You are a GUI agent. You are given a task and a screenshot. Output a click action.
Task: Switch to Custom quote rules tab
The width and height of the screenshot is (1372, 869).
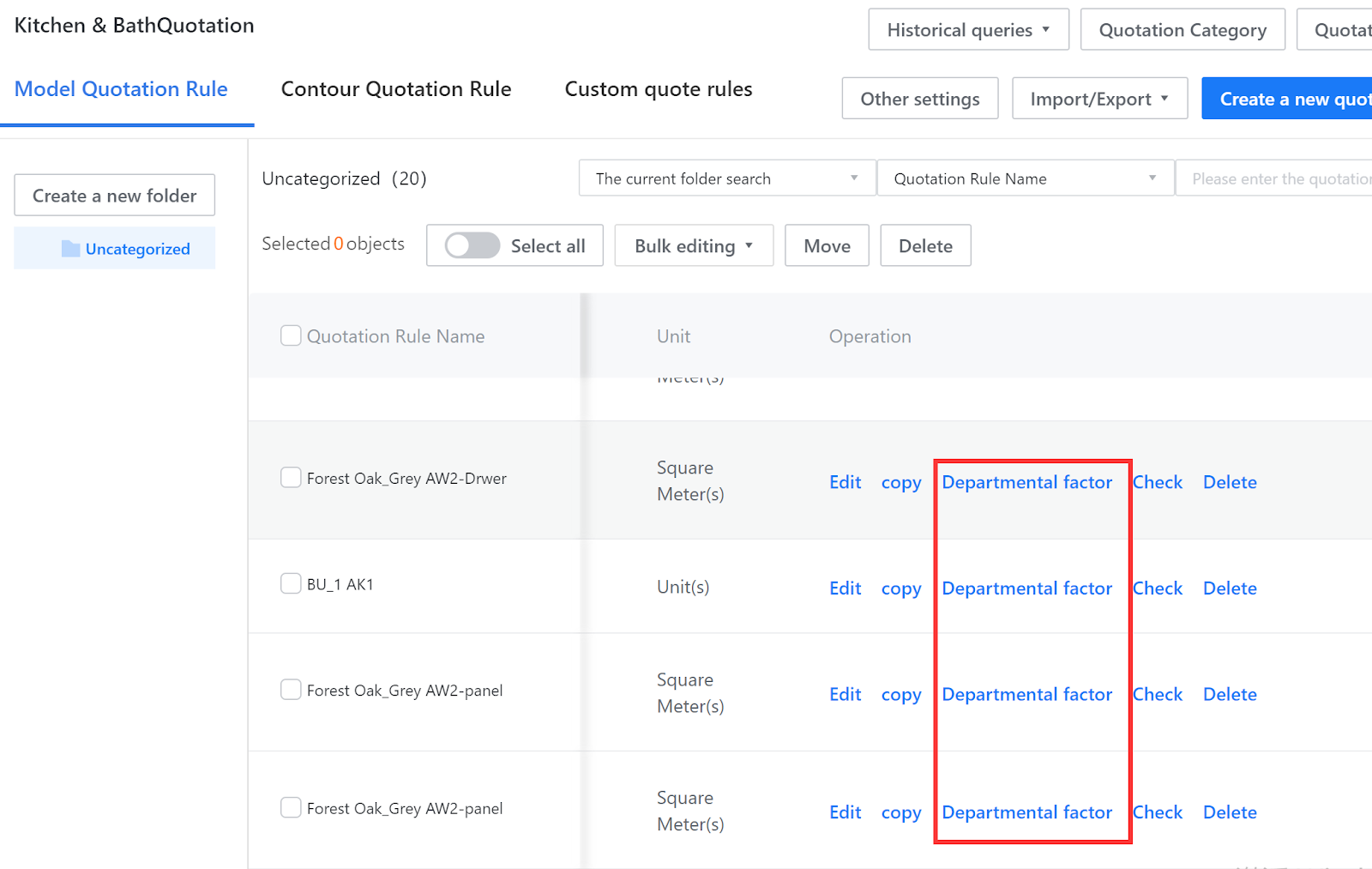pyautogui.click(x=658, y=89)
